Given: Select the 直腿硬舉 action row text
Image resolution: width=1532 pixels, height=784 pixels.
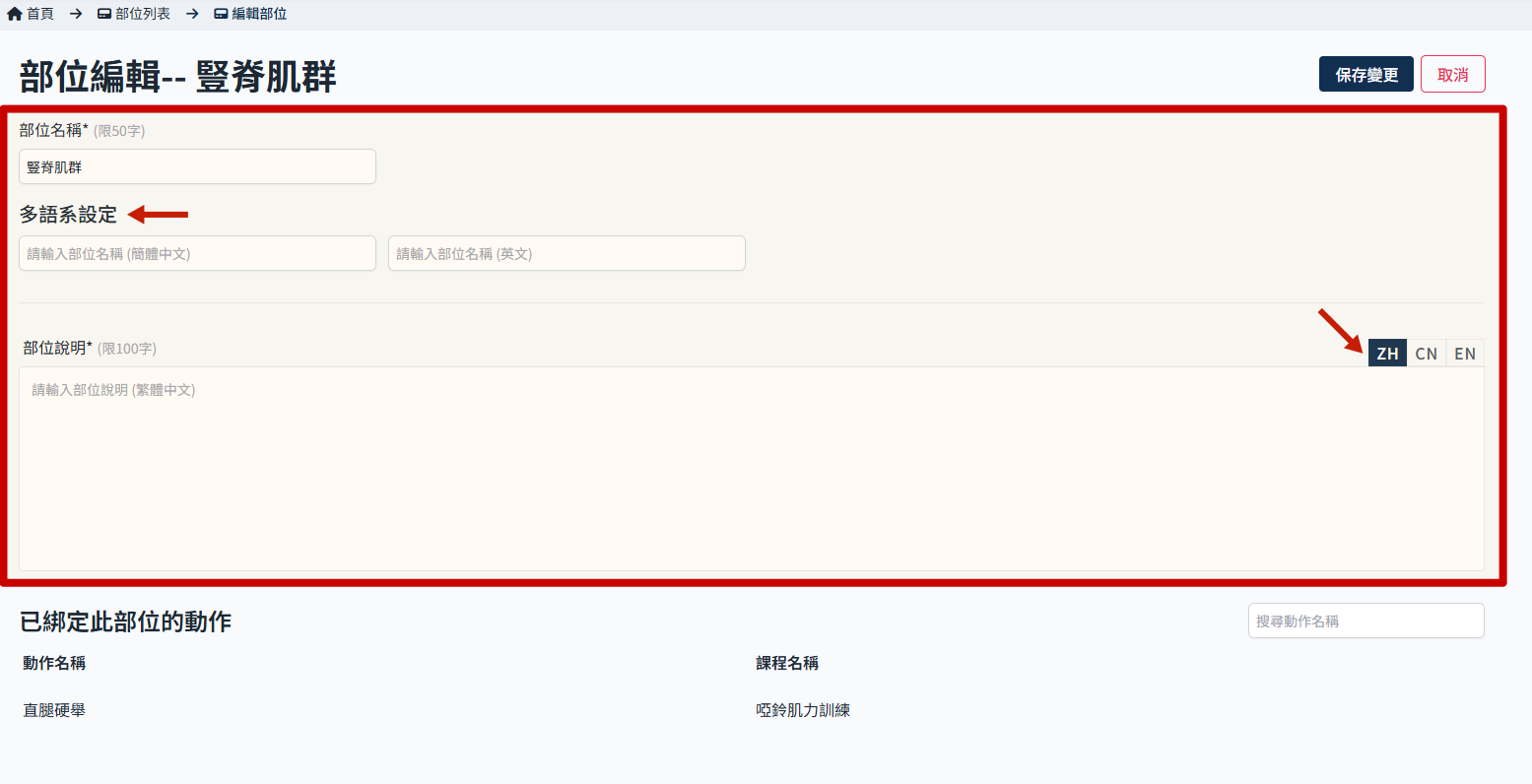Looking at the screenshot, I should [54, 710].
